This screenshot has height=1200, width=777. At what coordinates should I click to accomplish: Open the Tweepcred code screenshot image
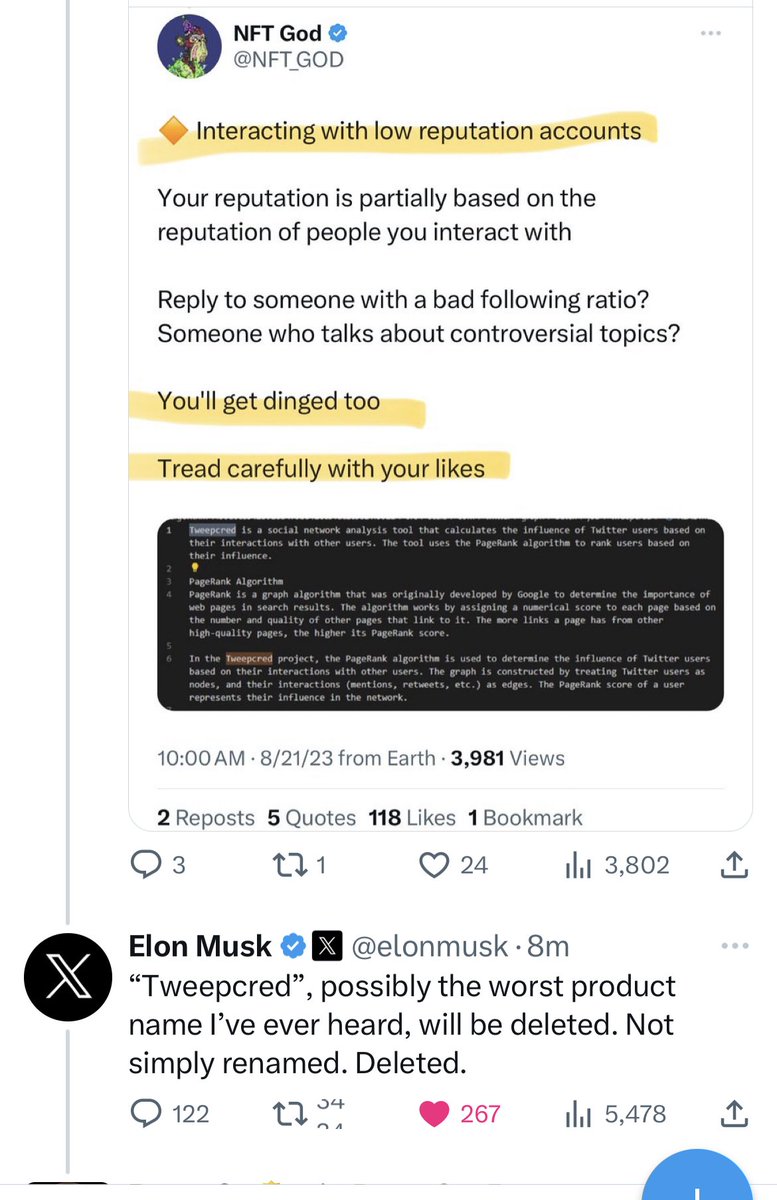440,615
